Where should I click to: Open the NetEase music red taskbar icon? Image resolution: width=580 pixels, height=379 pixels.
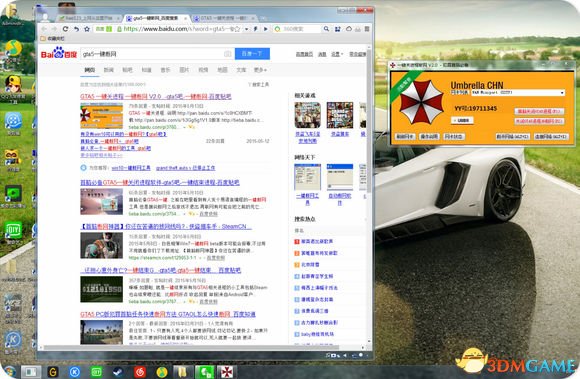pos(140,372)
